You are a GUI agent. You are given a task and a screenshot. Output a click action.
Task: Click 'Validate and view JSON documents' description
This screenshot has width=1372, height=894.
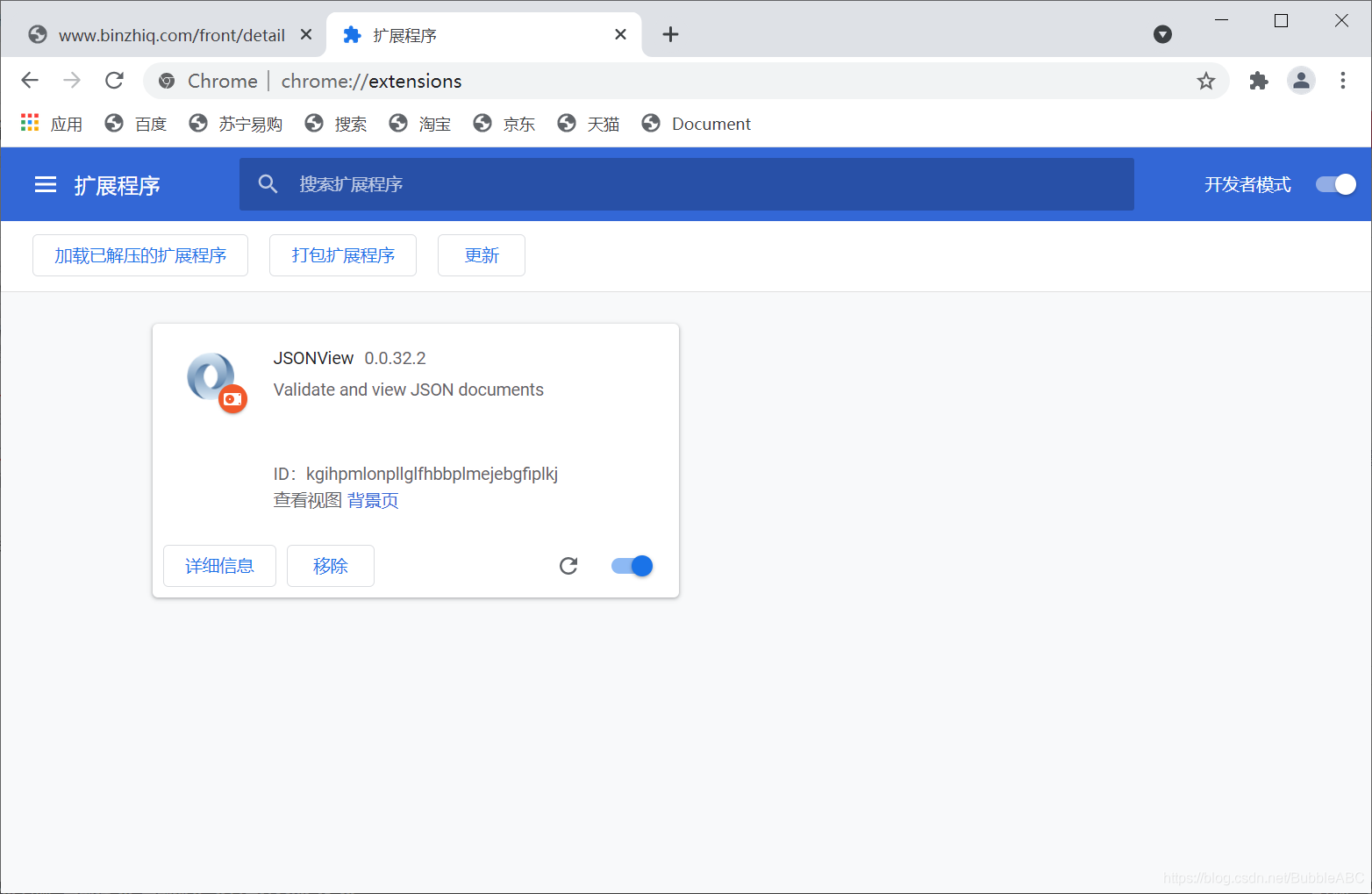[x=409, y=390]
